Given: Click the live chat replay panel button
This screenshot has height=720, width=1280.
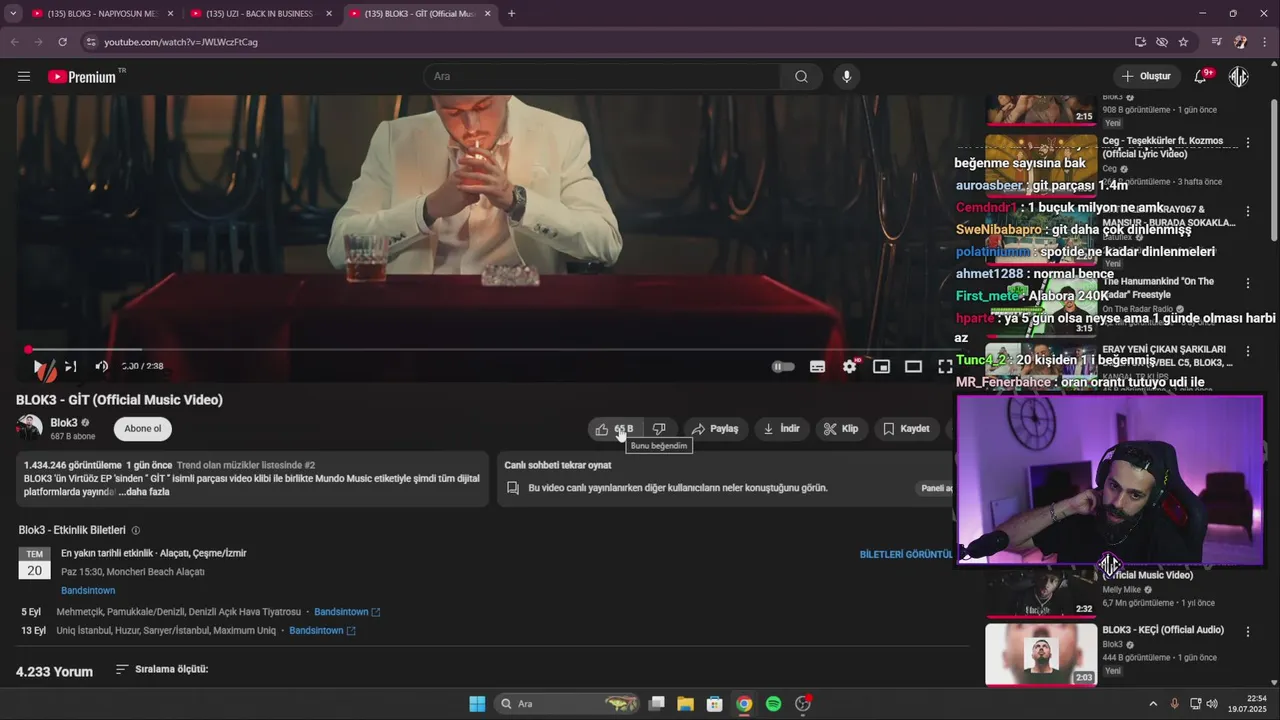Looking at the screenshot, I should (x=936, y=488).
